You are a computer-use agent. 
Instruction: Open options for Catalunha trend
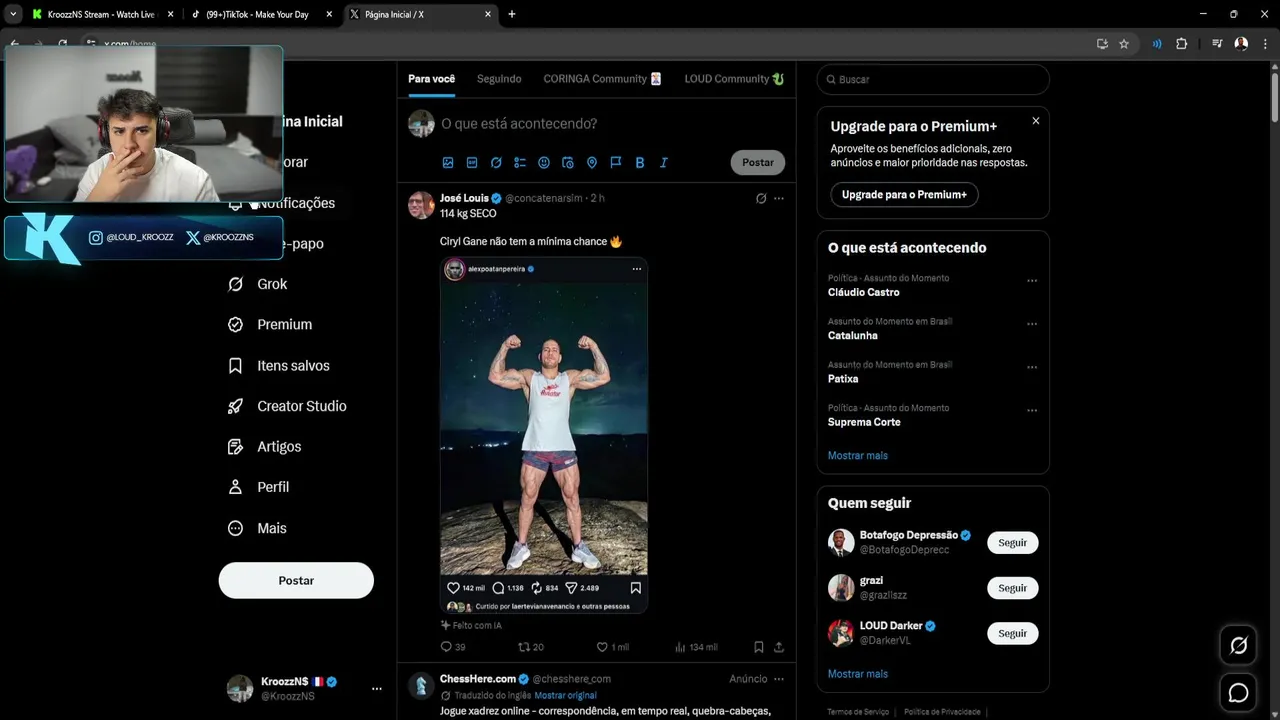pos(1032,324)
